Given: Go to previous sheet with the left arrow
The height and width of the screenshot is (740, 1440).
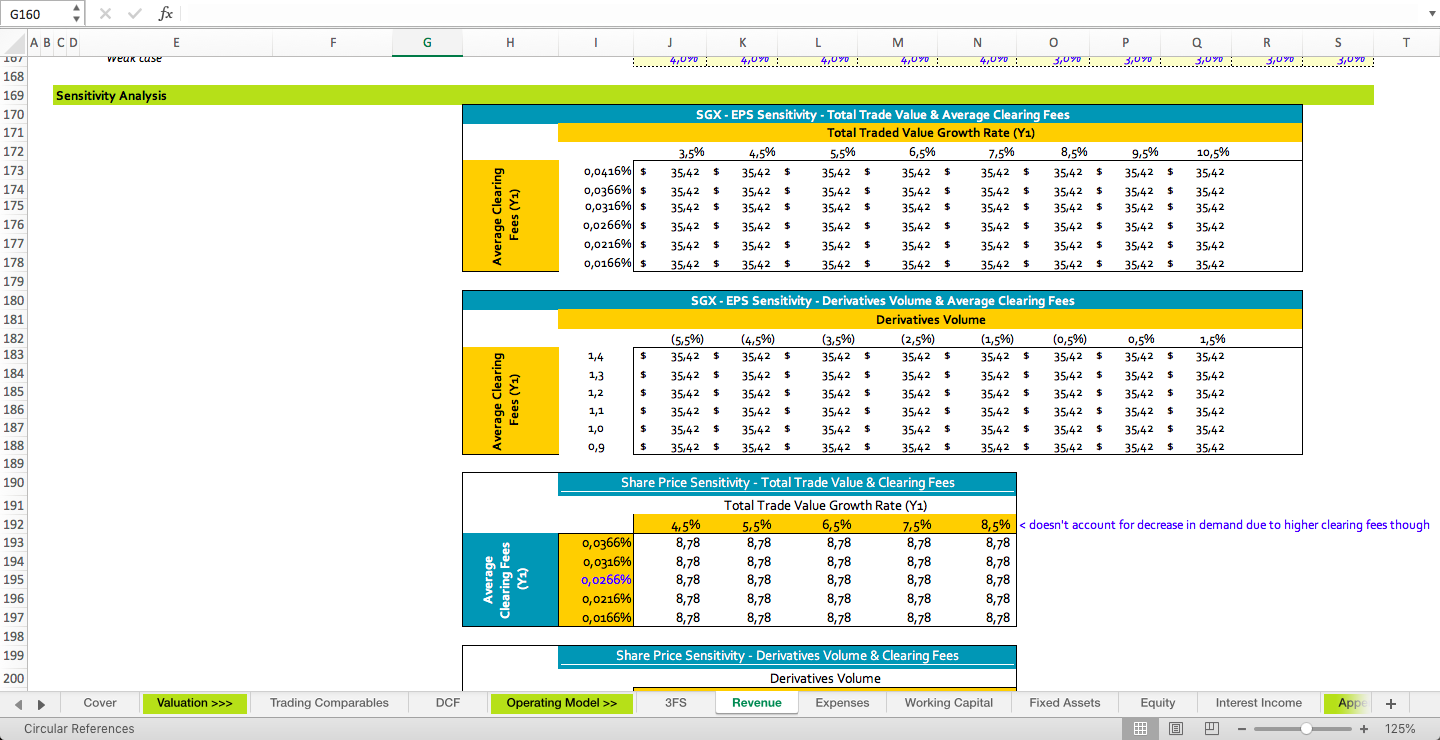Looking at the screenshot, I should tap(17, 704).
